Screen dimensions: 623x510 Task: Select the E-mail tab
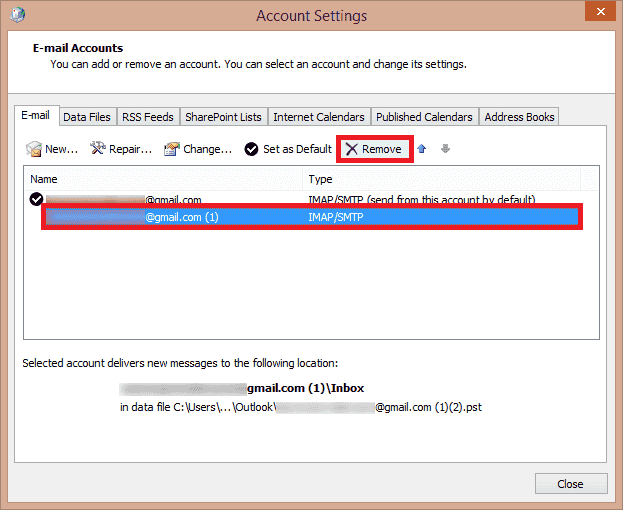click(37, 116)
